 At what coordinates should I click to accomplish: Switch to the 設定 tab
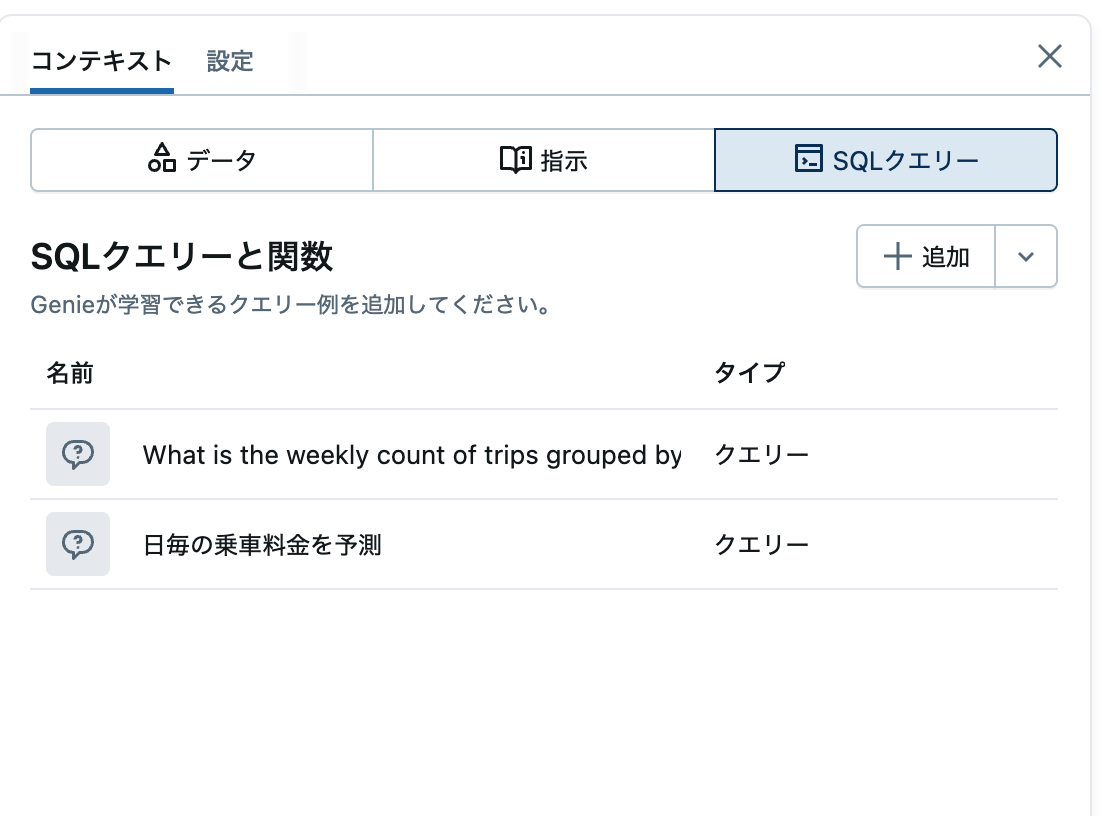[230, 61]
